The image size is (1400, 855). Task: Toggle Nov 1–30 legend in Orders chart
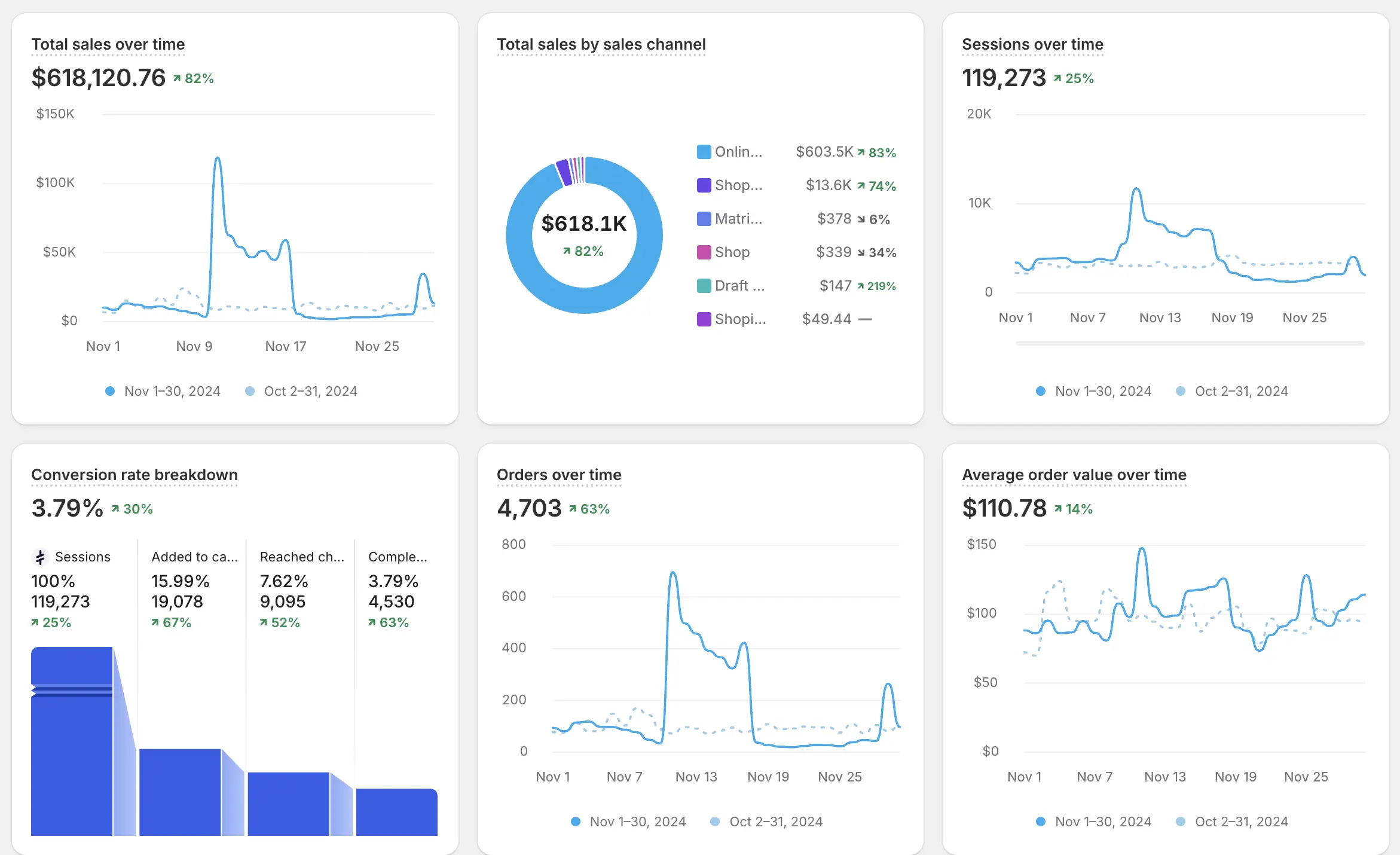[628, 822]
